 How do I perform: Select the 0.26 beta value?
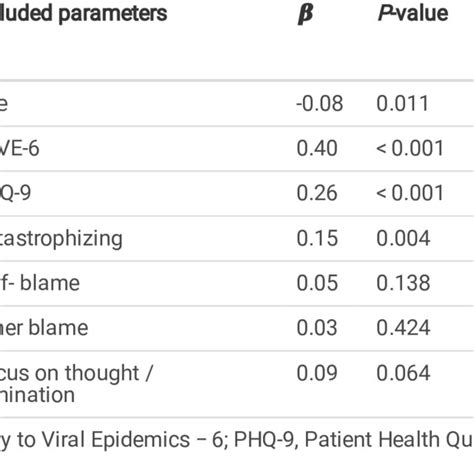pos(317,193)
